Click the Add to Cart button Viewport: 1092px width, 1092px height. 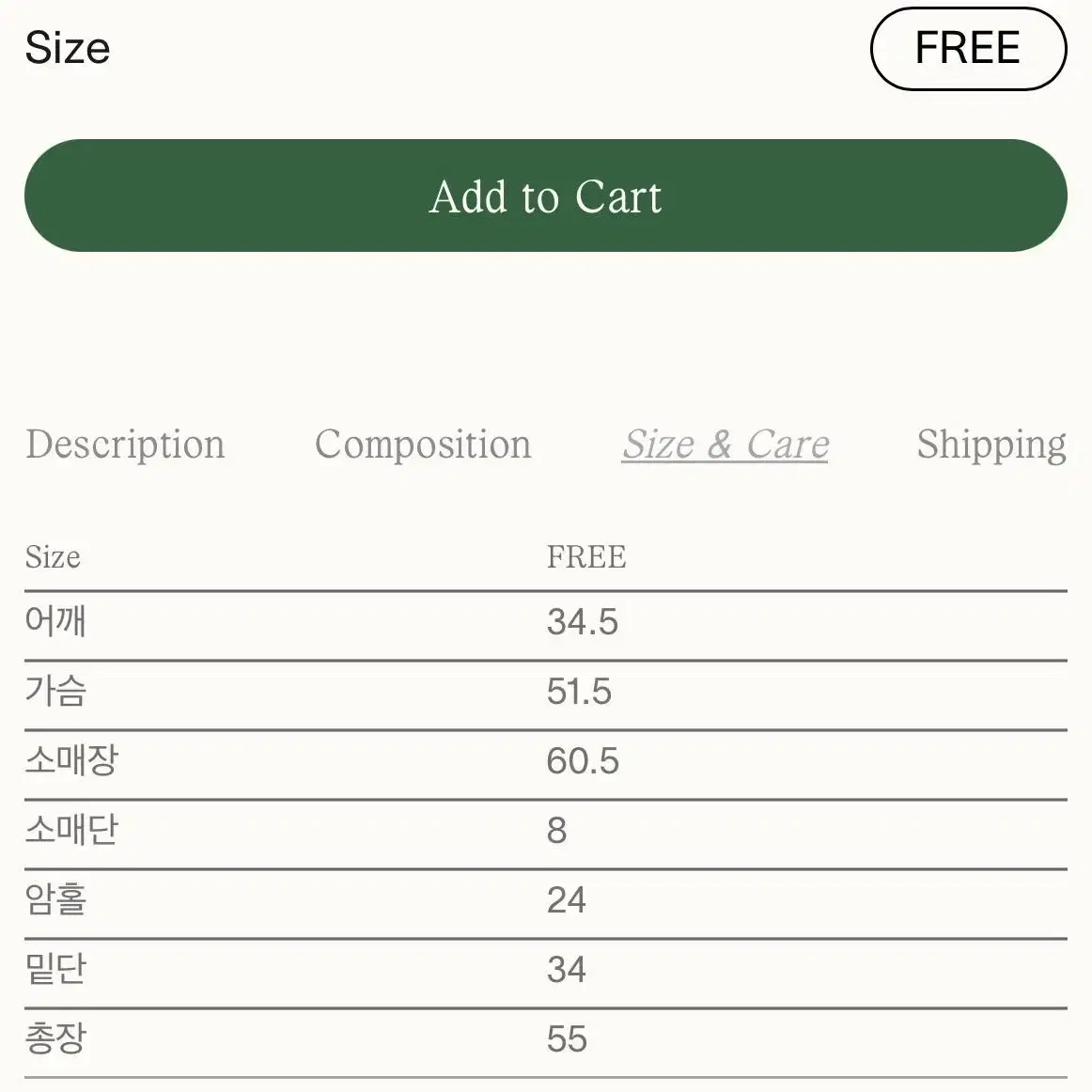[545, 195]
